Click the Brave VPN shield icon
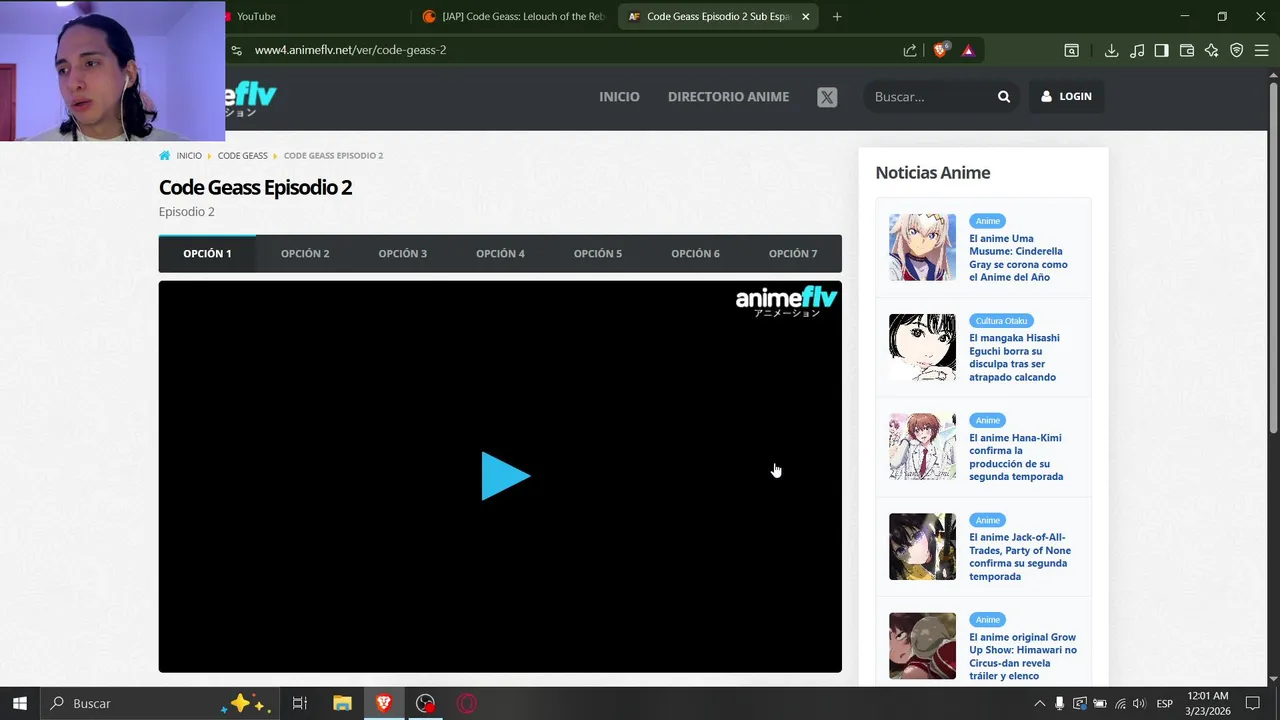The width and height of the screenshot is (1280, 720). point(1237,50)
